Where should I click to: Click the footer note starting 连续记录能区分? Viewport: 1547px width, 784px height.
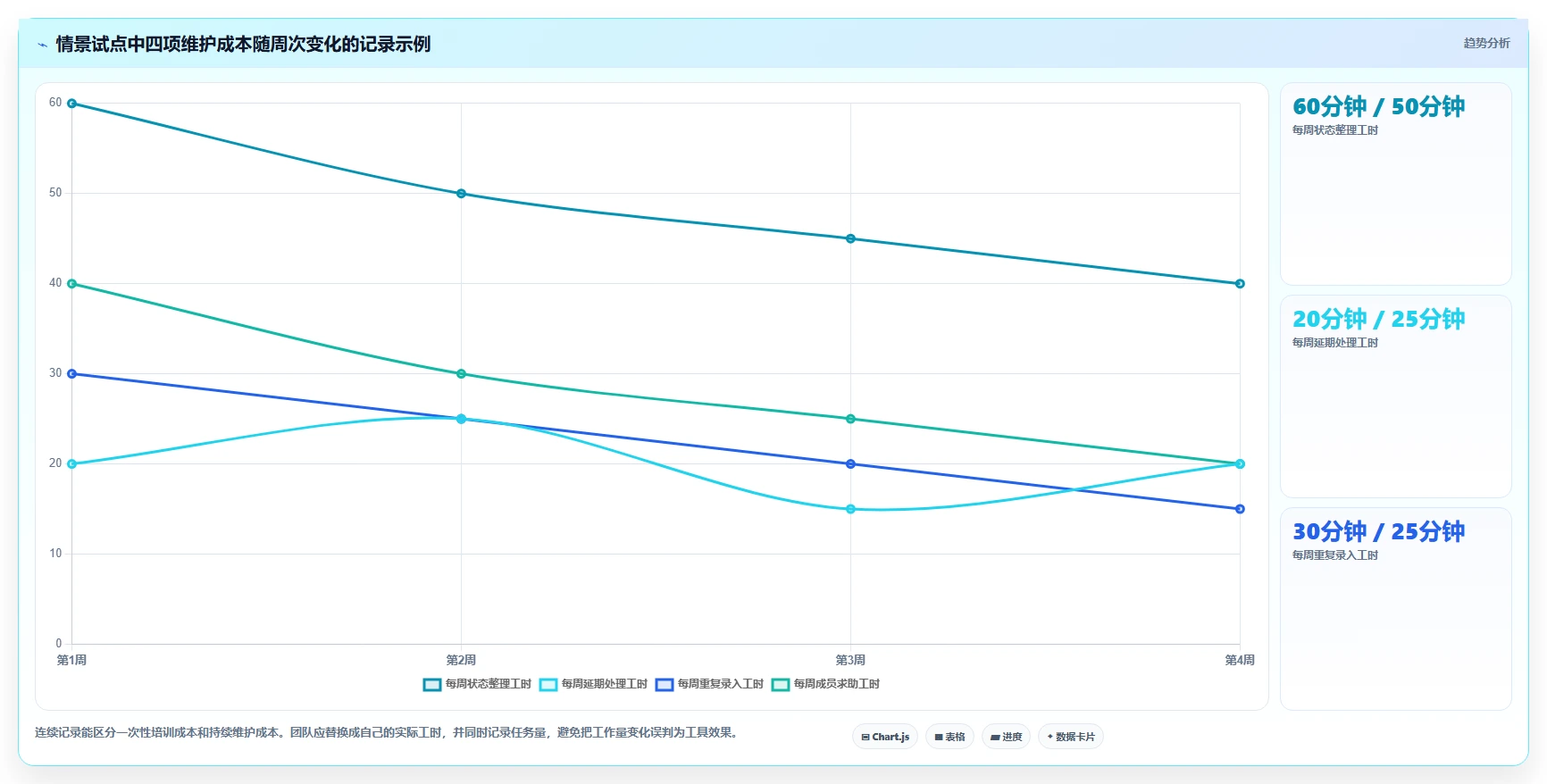coord(388,733)
